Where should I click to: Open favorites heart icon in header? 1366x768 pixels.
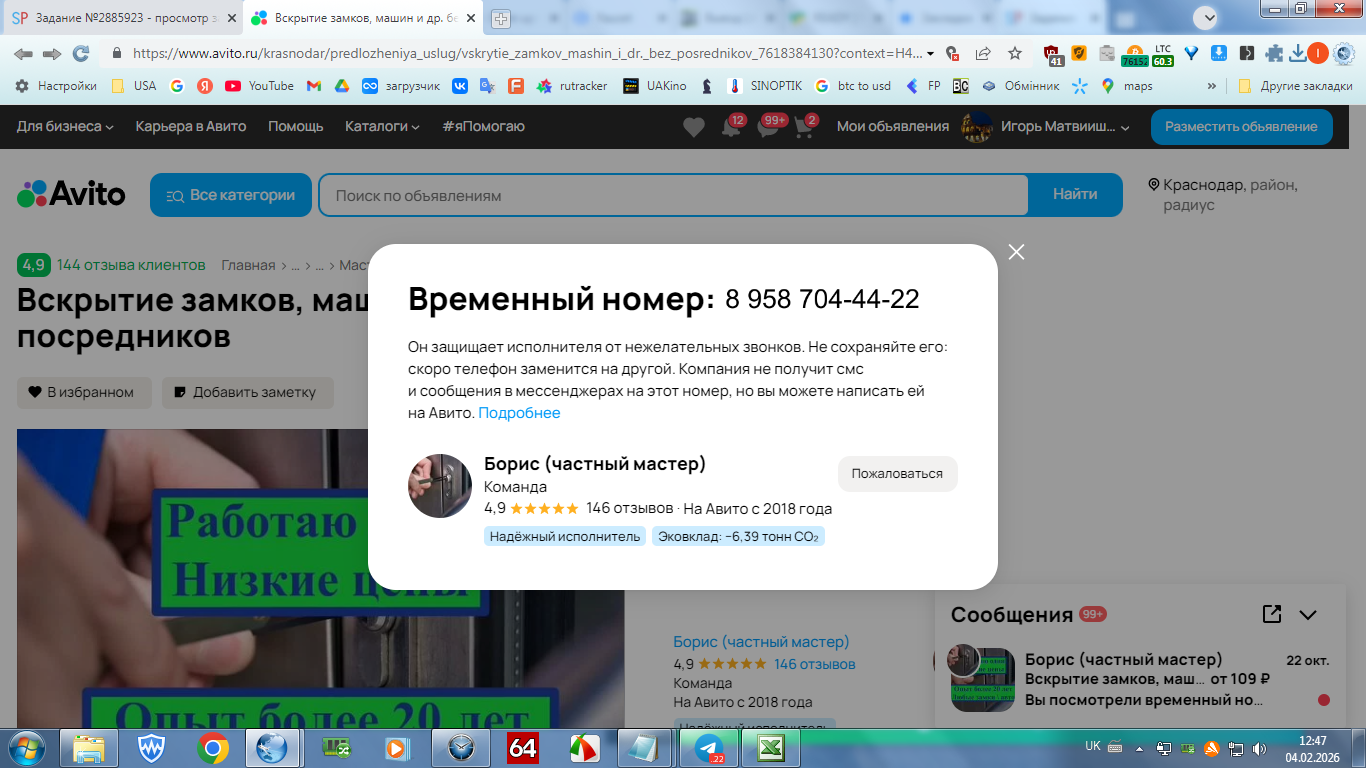[693, 127]
